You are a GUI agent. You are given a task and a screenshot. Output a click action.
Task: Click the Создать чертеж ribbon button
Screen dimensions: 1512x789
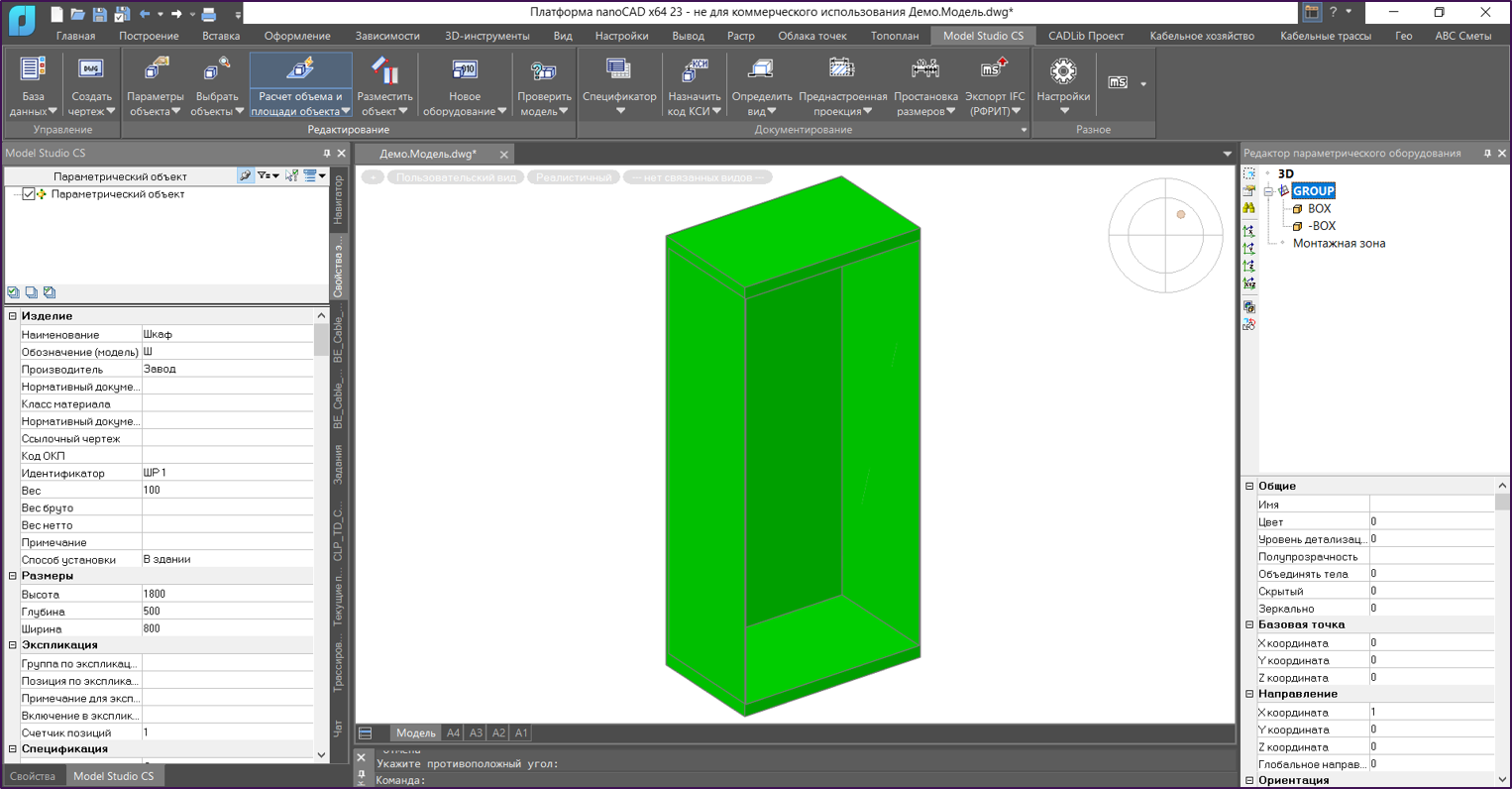click(x=91, y=86)
